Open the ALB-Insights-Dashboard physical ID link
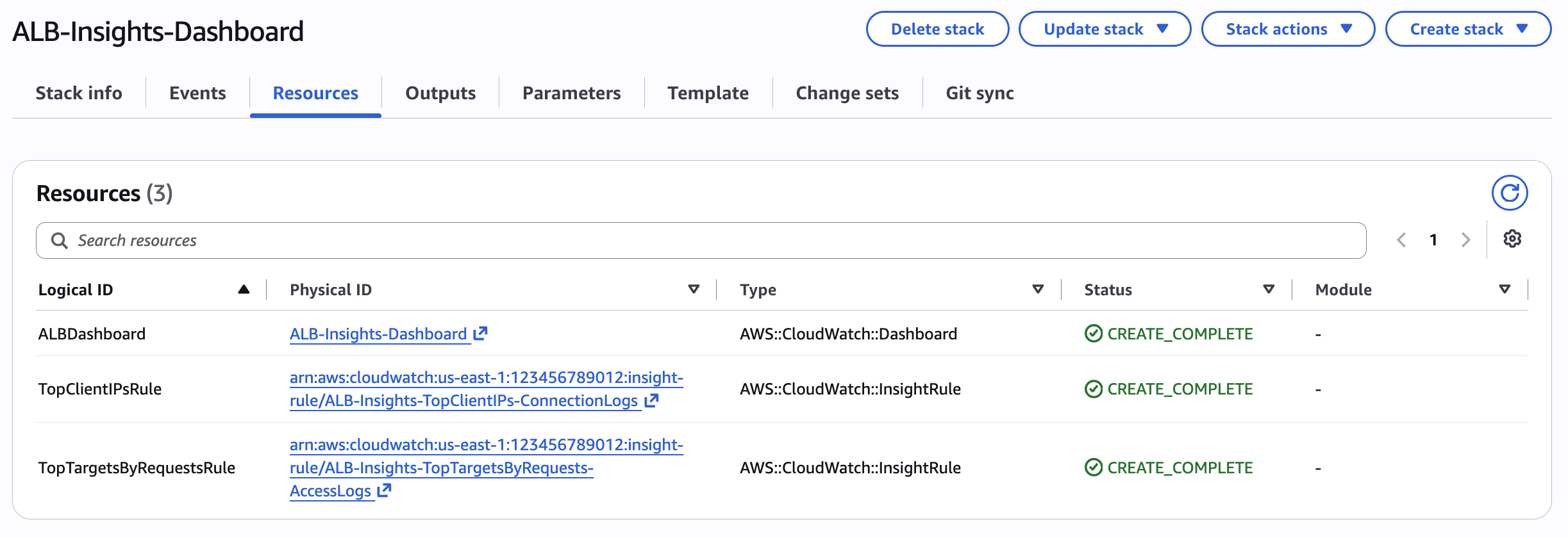The image size is (1568, 538). [378, 334]
